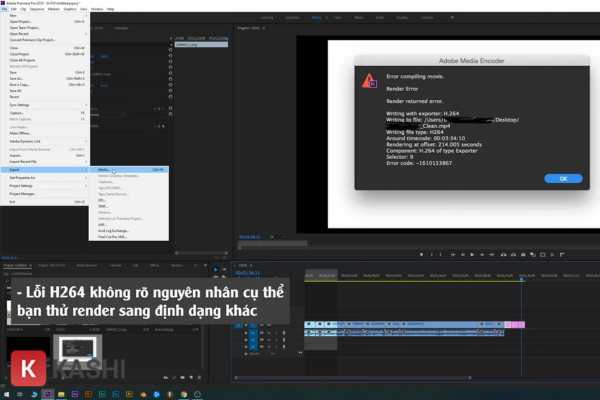
Task: Open Blender from the taskbar
Action: tap(143, 394)
